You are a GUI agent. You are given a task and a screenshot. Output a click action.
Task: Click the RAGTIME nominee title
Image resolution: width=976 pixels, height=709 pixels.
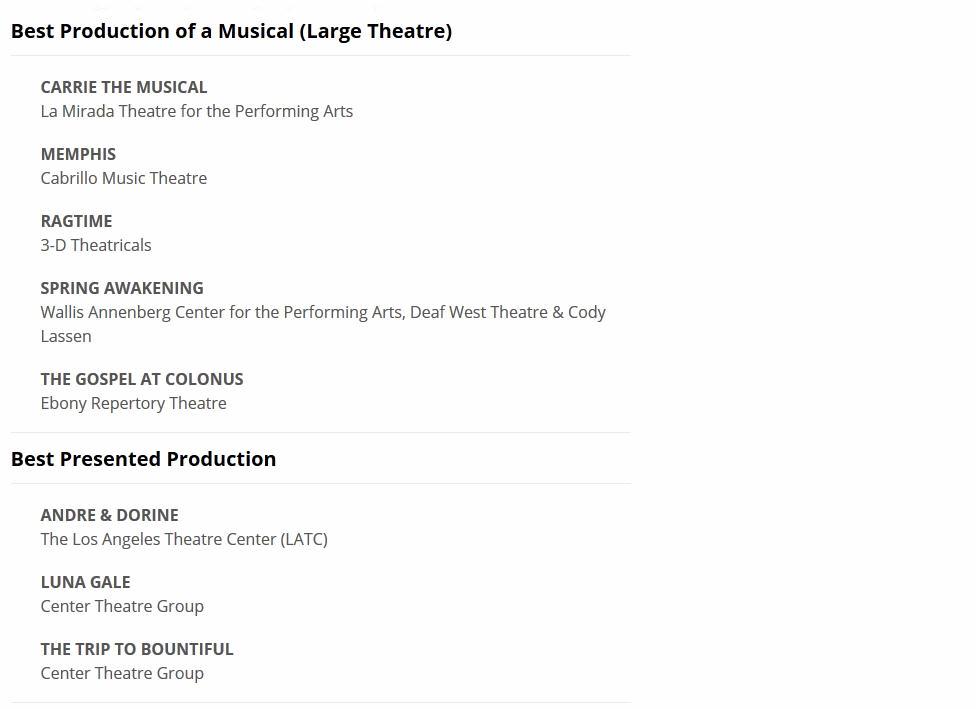[x=76, y=221]
